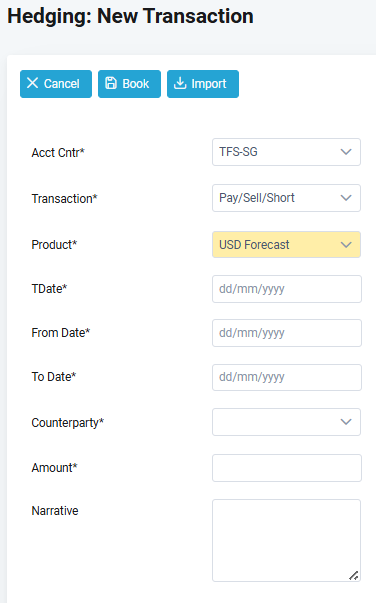Open the highlighted USD Forecast Product dropdown
The image size is (376, 603).
coord(286,245)
